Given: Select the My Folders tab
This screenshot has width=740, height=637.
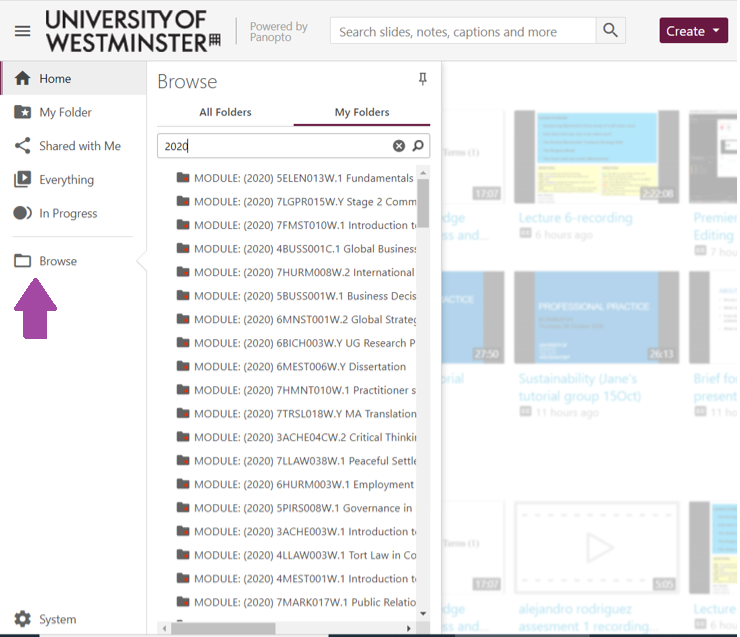Looking at the screenshot, I should pyautogui.click(x=362, y=112).
